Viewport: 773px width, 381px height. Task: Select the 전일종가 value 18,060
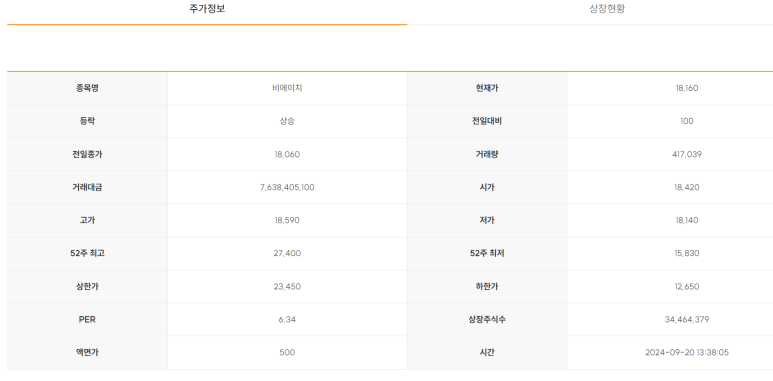pyautogui.click(x=287, y=154)
